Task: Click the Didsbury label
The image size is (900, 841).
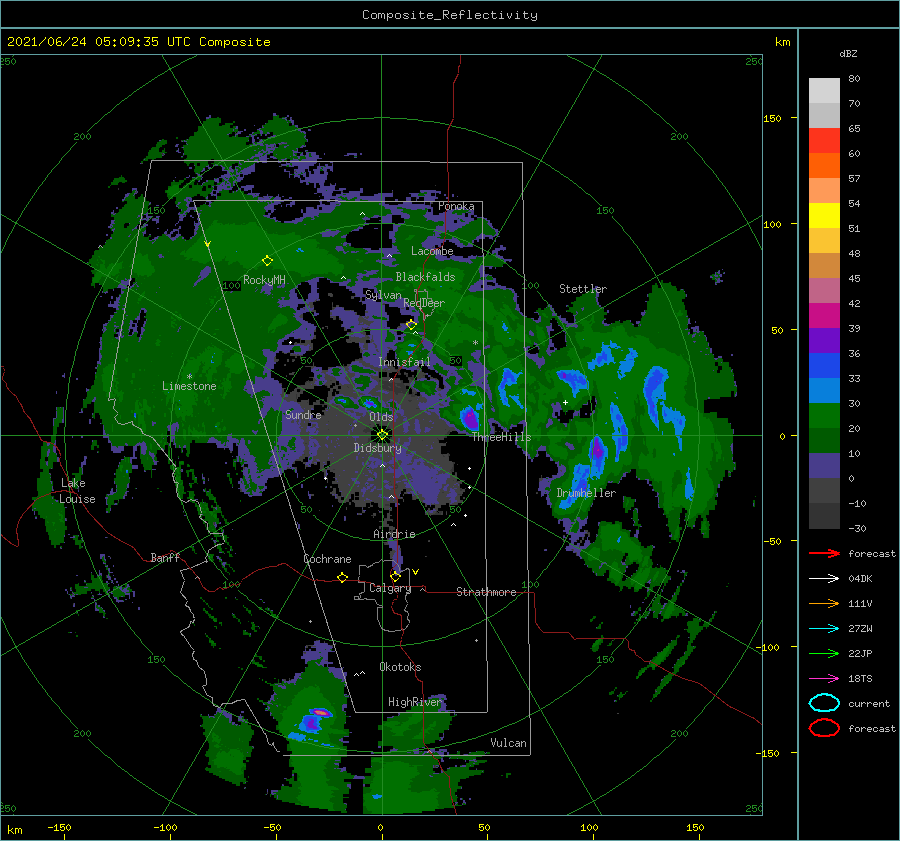Action: tap(377, 448)
